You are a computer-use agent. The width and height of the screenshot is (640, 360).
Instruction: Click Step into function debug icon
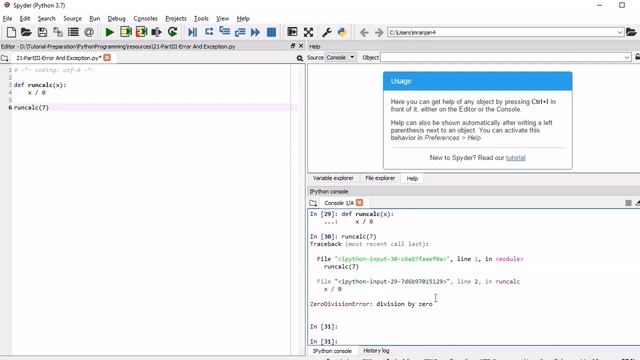224,32
